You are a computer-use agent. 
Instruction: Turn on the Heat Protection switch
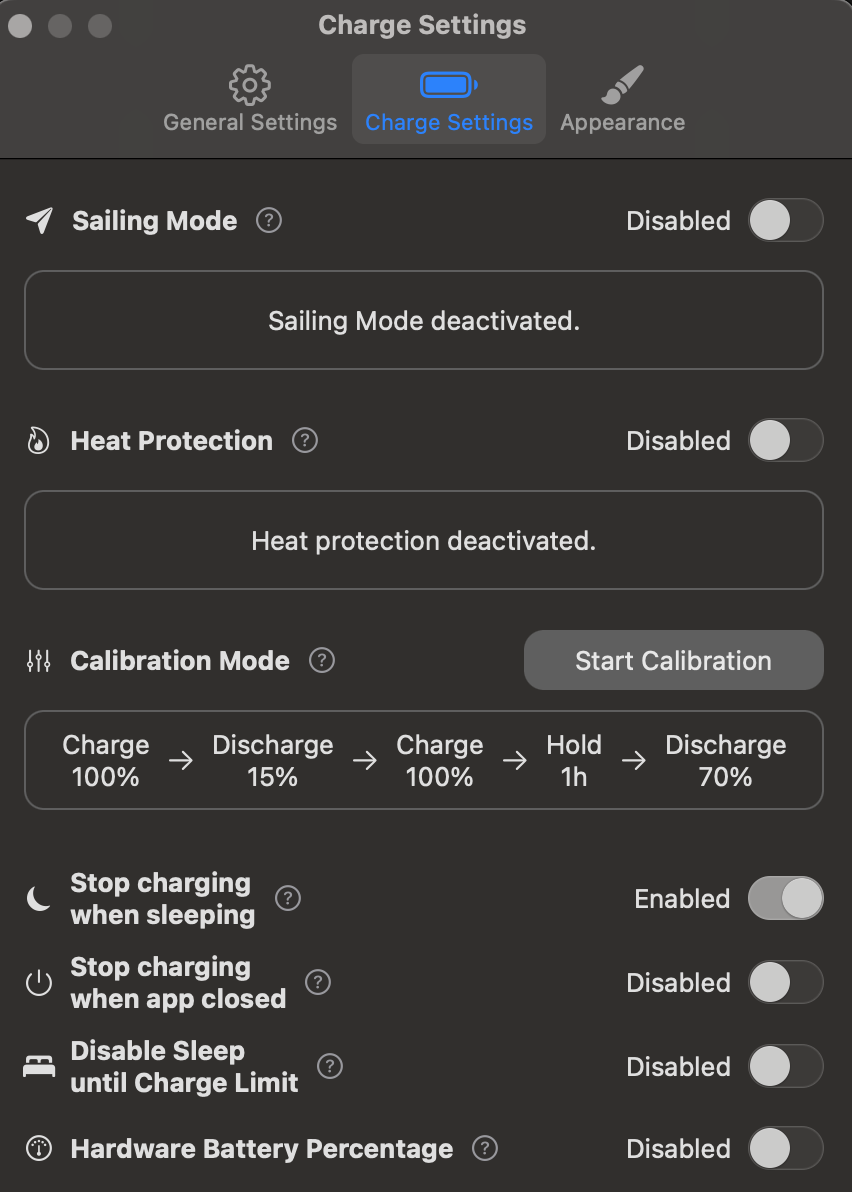click(785, 441)
